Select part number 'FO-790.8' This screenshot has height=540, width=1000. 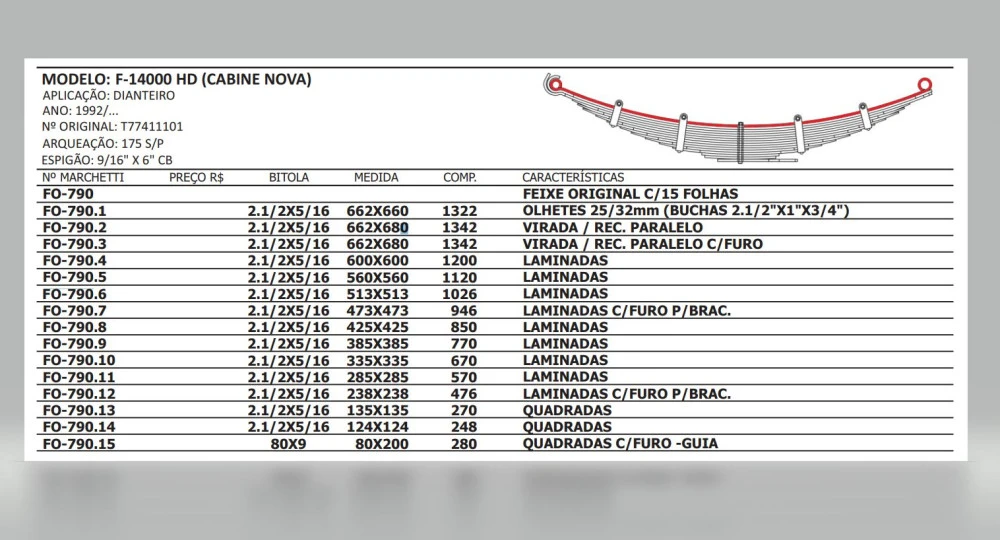point(75,327)
